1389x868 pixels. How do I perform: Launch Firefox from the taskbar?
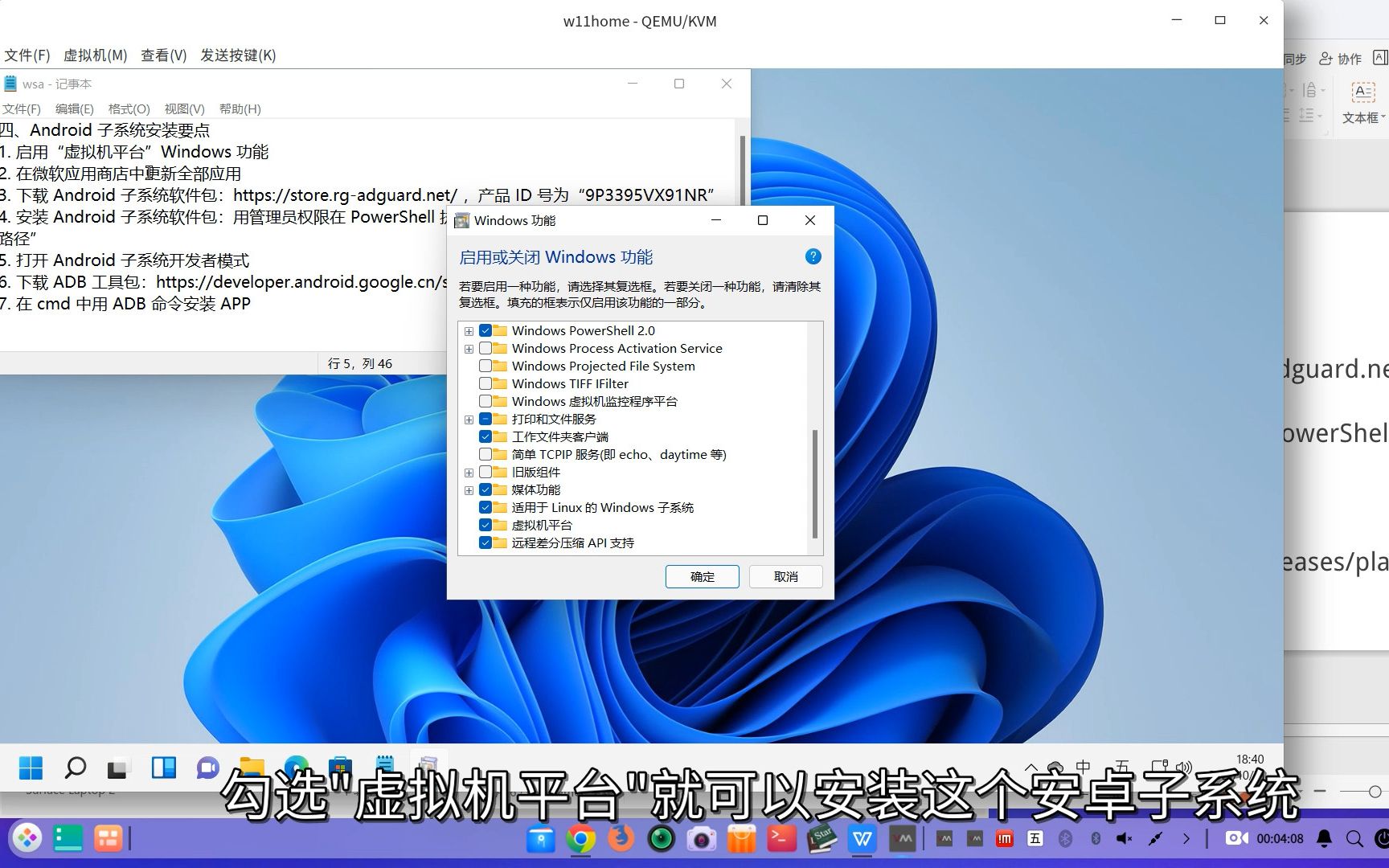619,838
